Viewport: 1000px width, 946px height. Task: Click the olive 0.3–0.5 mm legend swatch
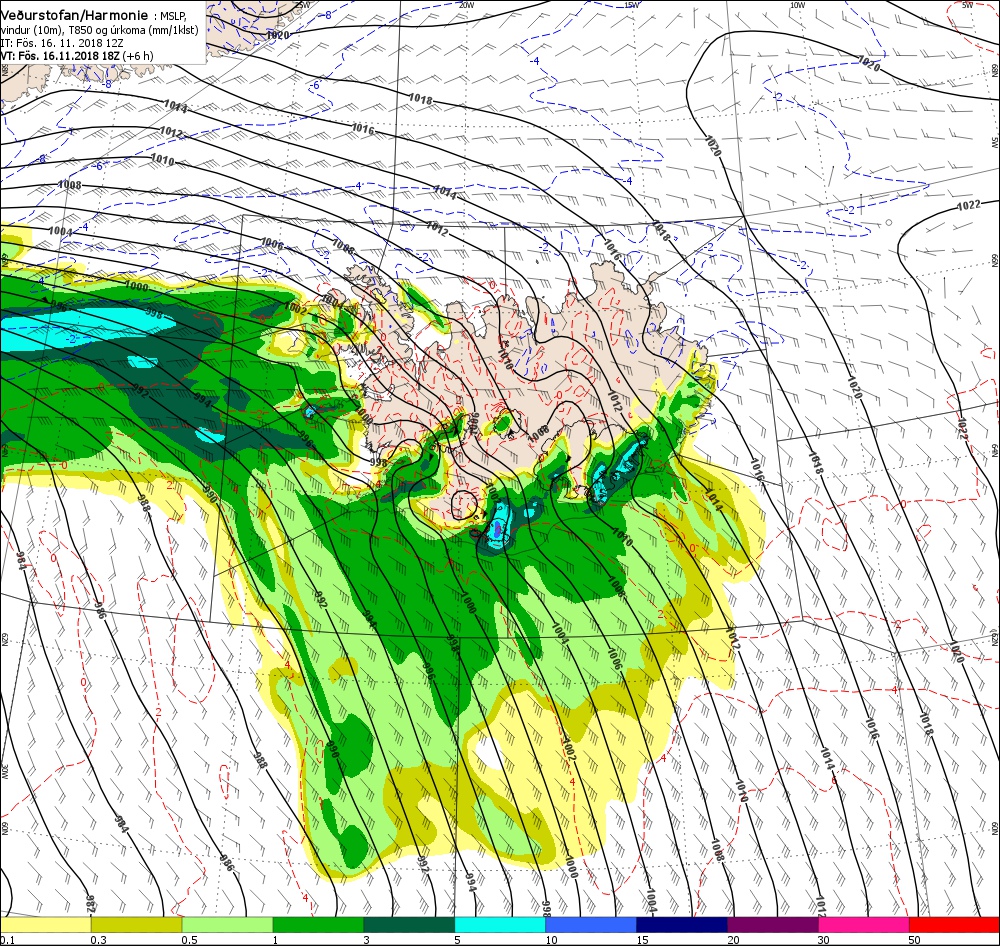point(136,925)
